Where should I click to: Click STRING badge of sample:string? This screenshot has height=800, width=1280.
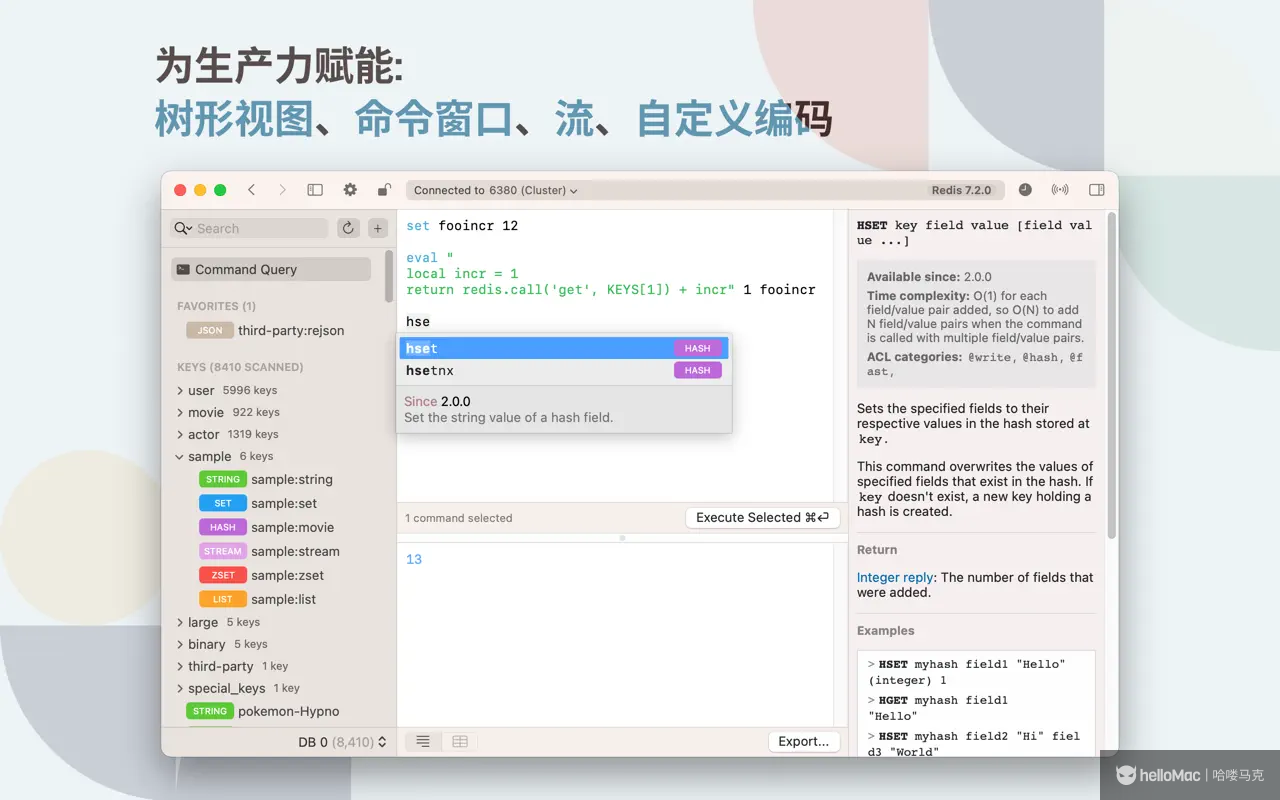223,479
